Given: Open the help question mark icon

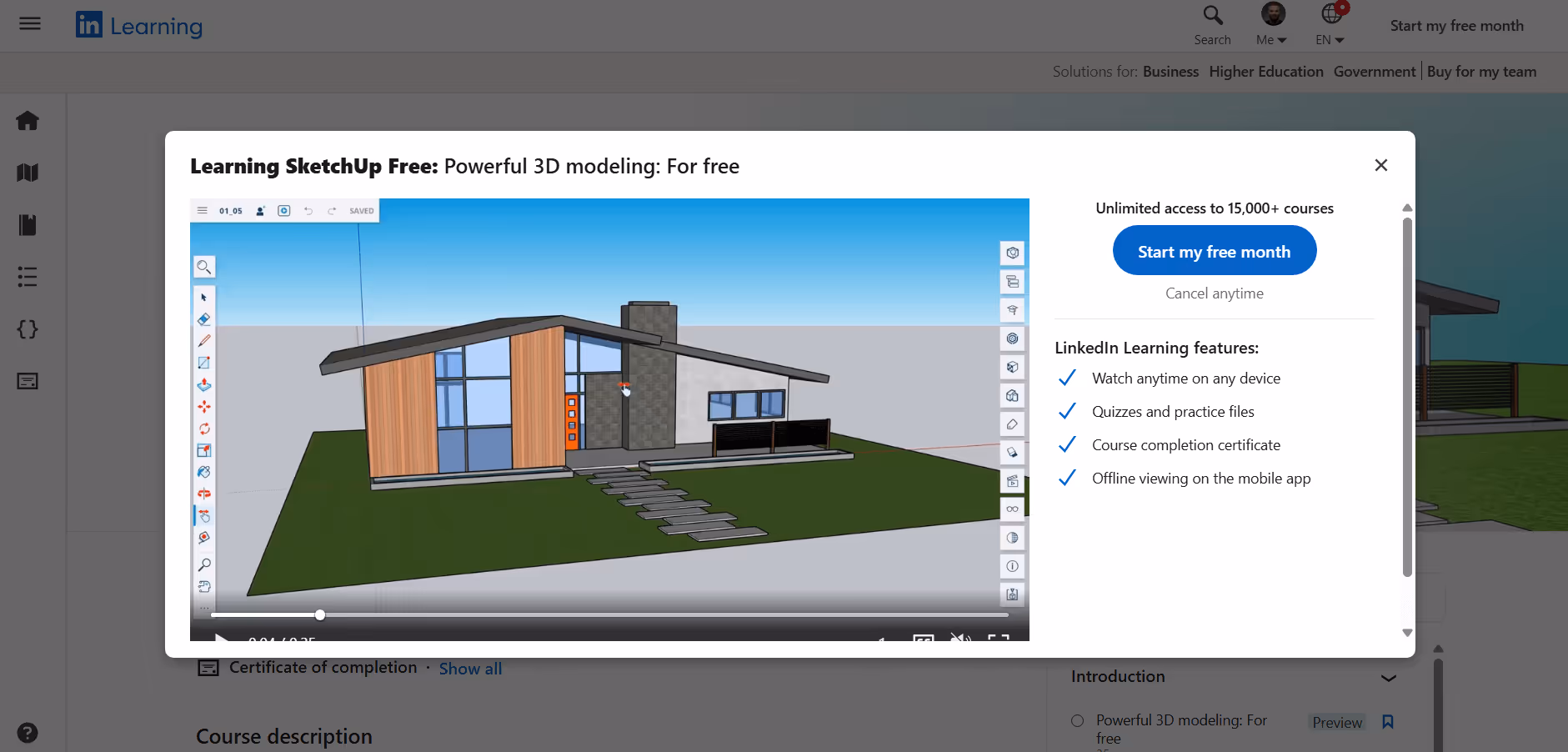Looking at the screenshot, I should point(28,733).
